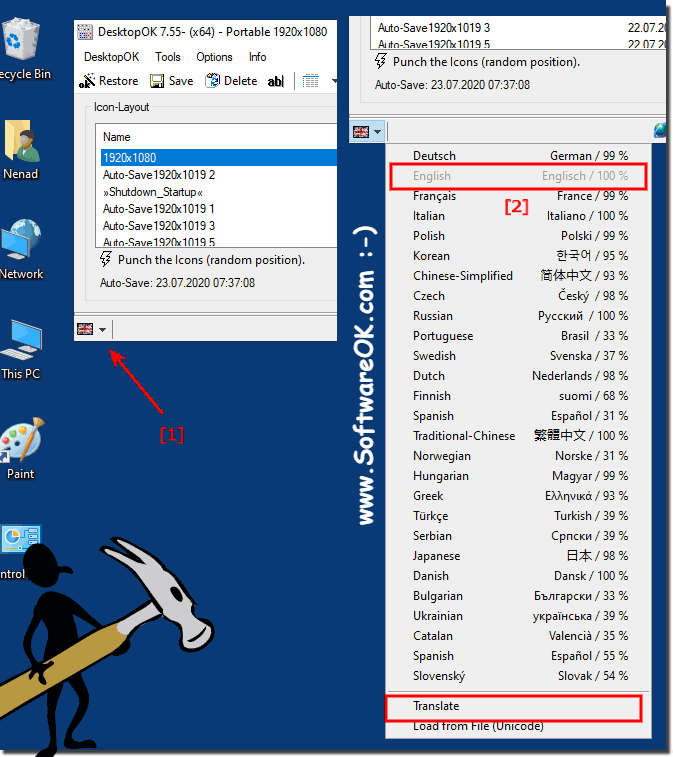Click the Delete toolbar button

(231, 81)
